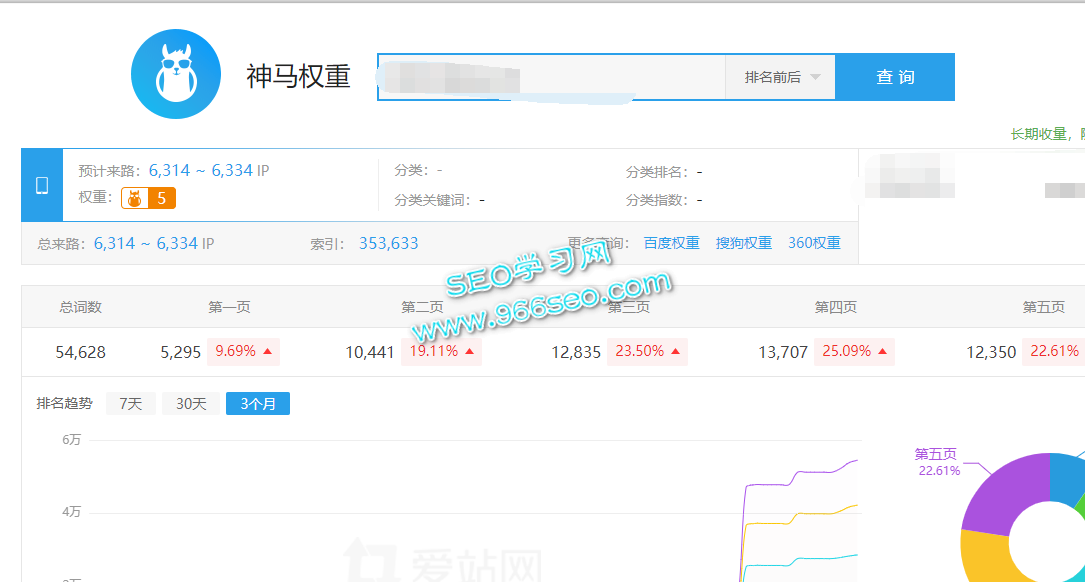Click the 9.69% change badge

[243, 352]
